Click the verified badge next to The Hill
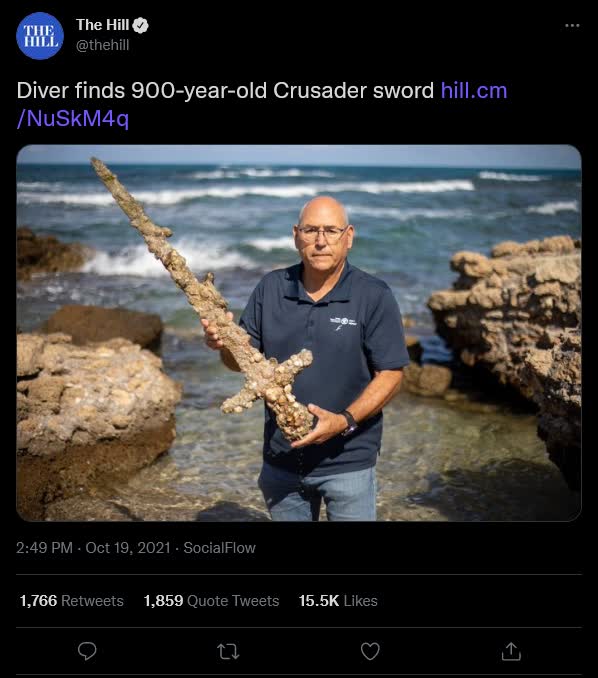The image size is (598, 678). click(x=140, y=26)
